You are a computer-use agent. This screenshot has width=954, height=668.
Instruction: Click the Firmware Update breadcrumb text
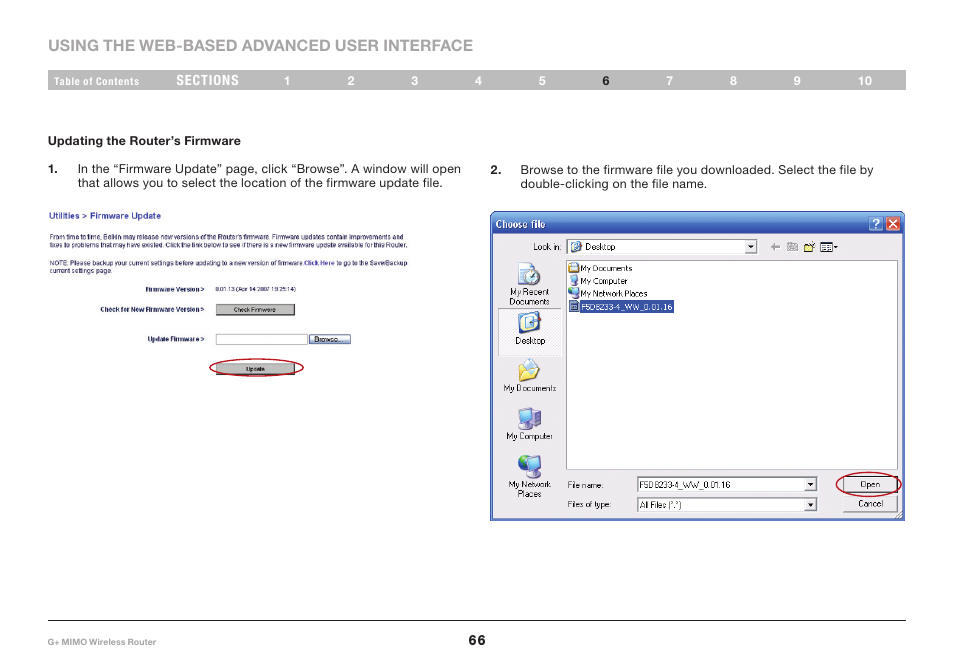point(125,216)
